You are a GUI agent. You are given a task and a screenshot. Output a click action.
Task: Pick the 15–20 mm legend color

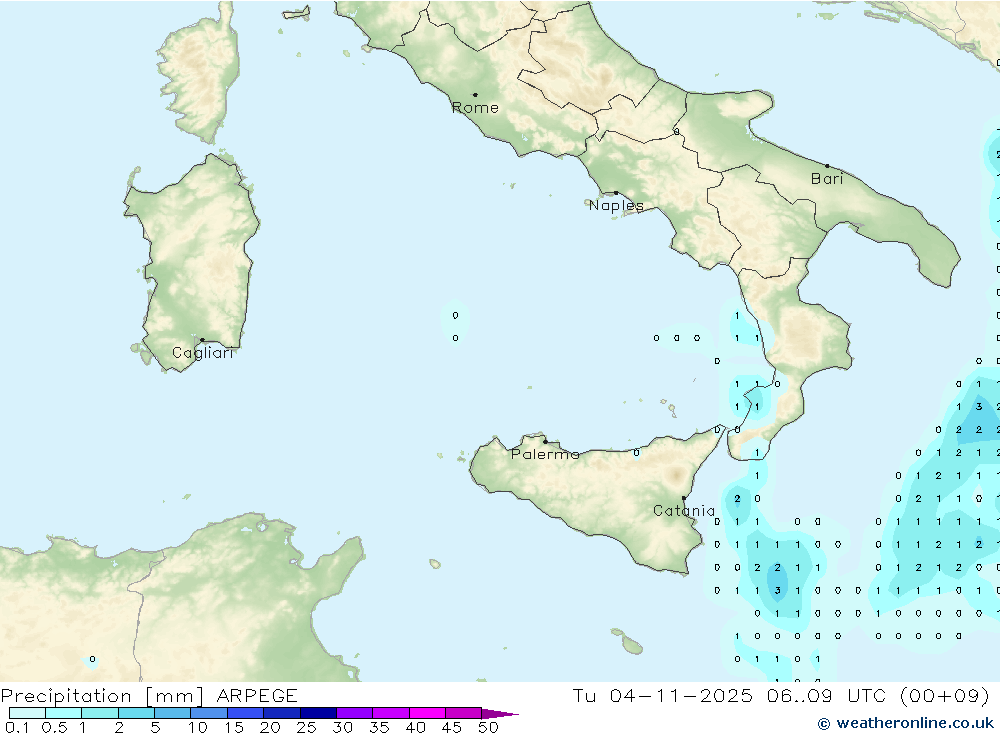pos(246,713)
